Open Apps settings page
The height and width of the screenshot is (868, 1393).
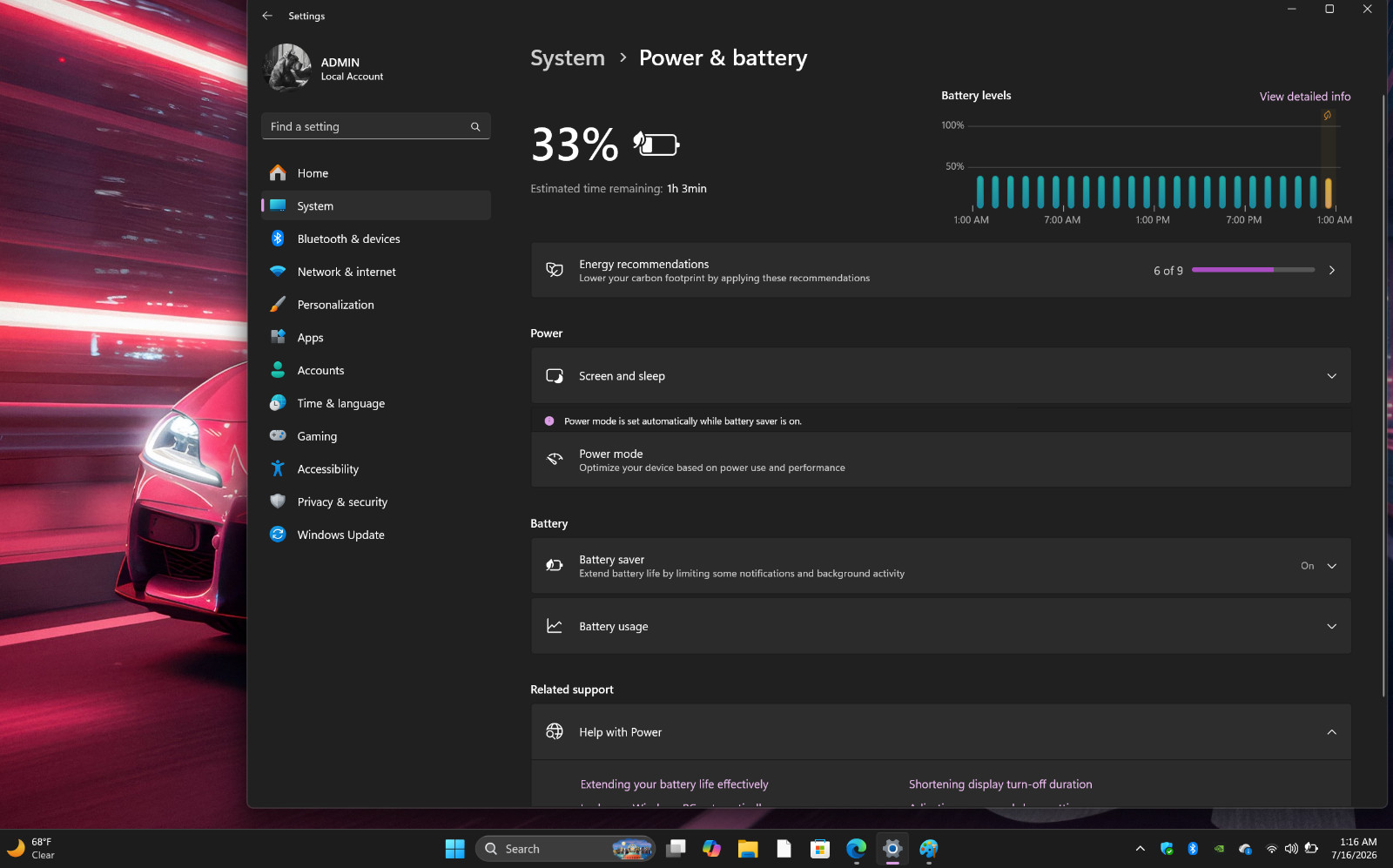click(376, 338)
